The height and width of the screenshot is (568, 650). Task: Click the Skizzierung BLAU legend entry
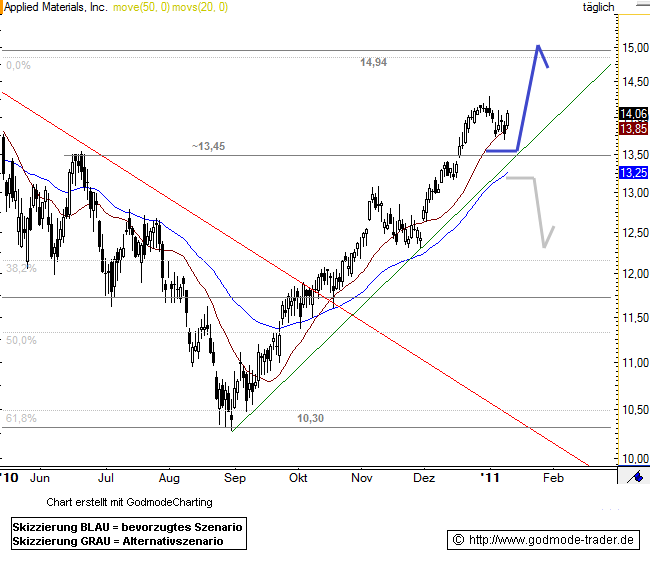click(x=127, y=526)
